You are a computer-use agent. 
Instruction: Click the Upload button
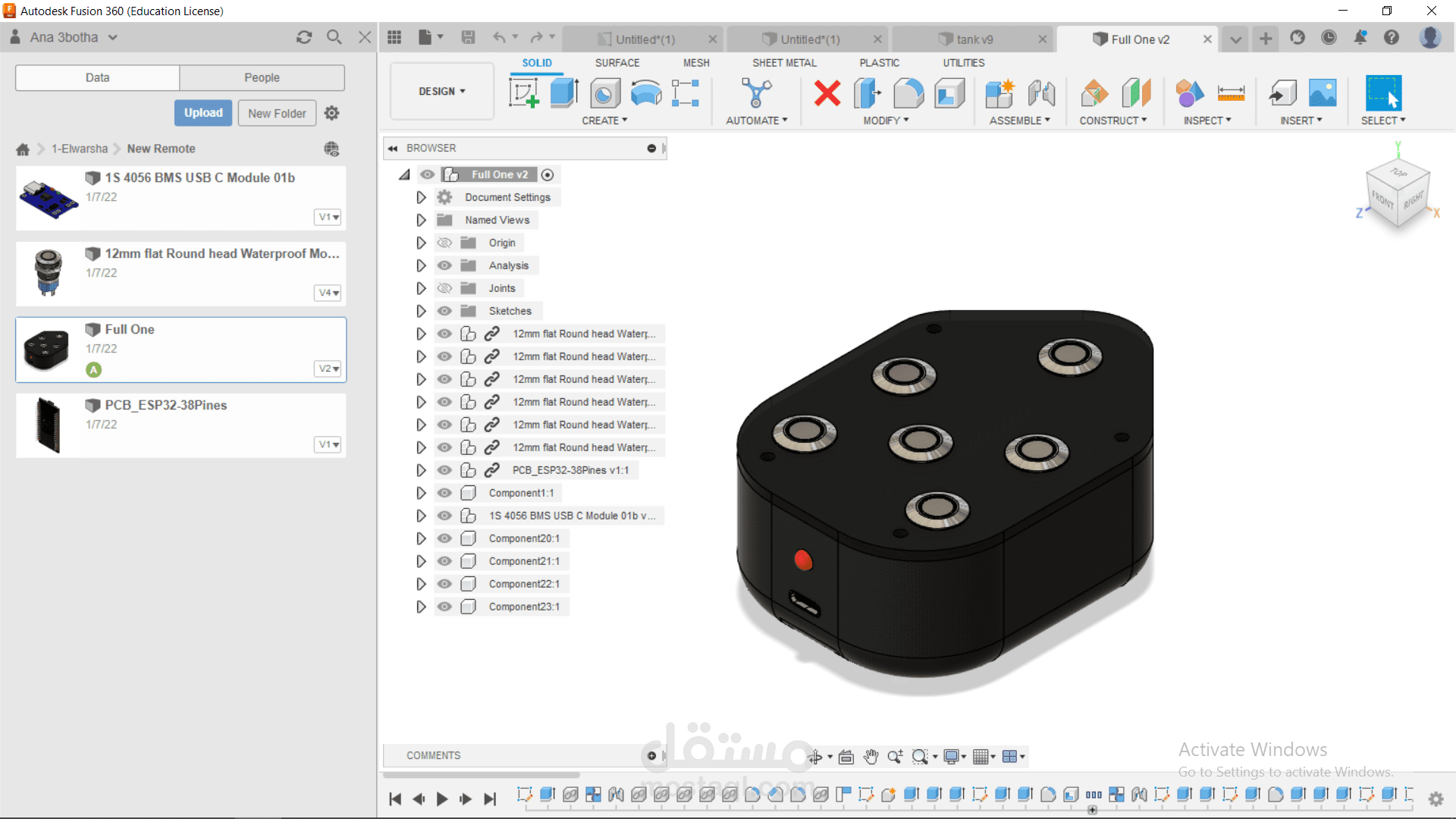(x=202, y=113)
